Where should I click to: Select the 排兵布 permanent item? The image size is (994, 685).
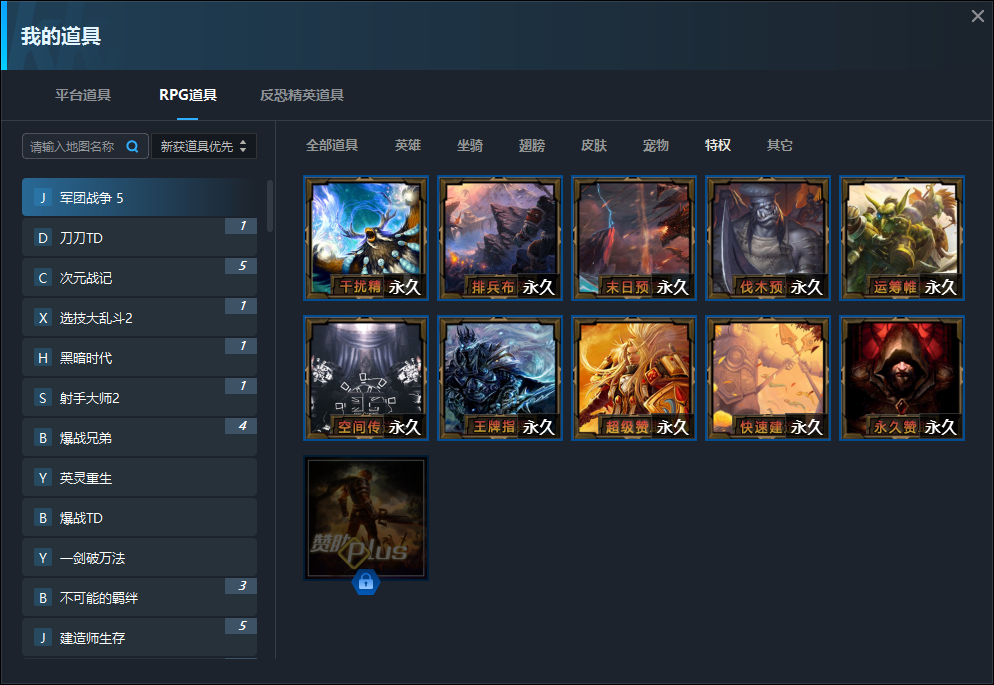[x=500, y=238]
